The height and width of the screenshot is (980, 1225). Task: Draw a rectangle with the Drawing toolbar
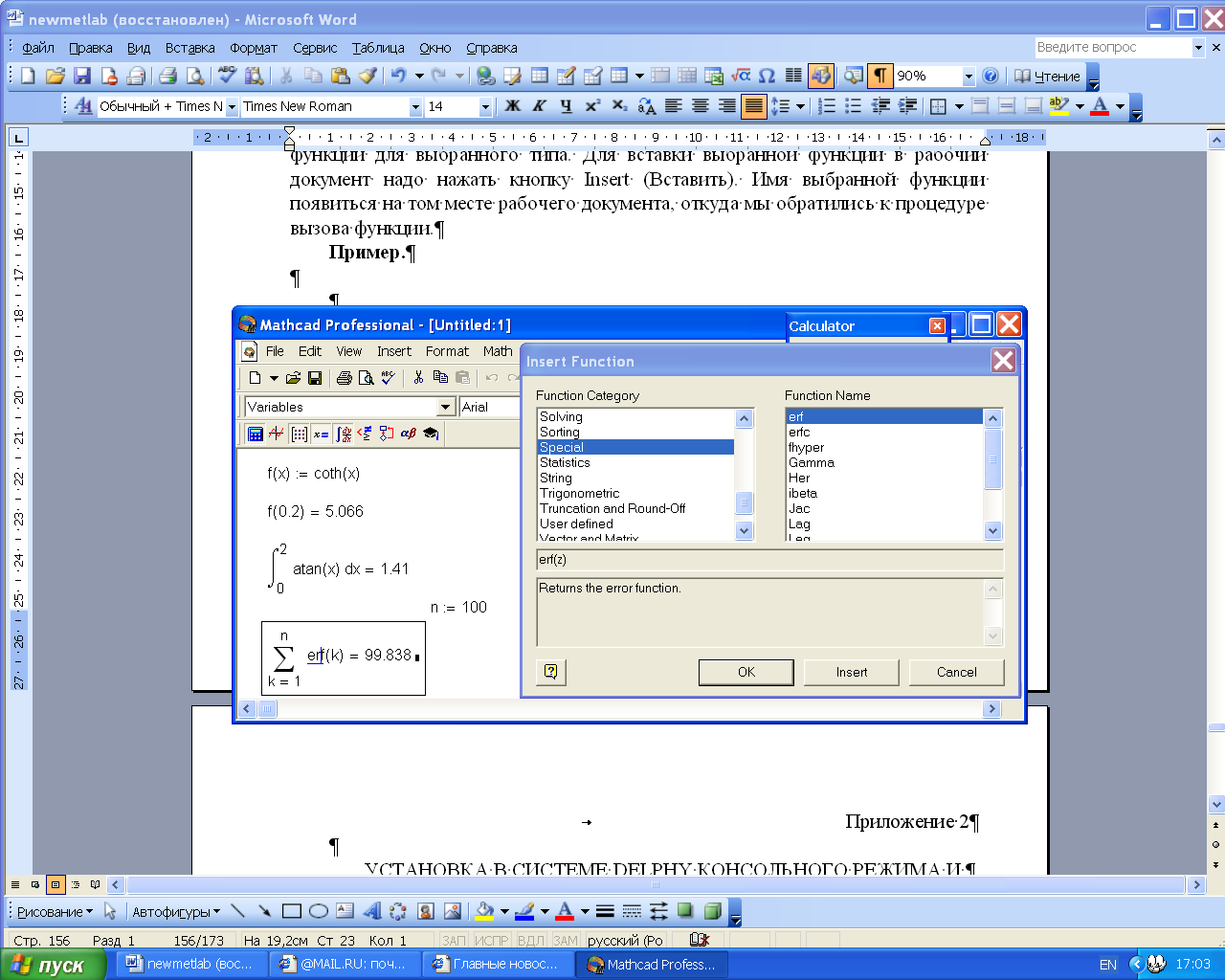point(292,911)
